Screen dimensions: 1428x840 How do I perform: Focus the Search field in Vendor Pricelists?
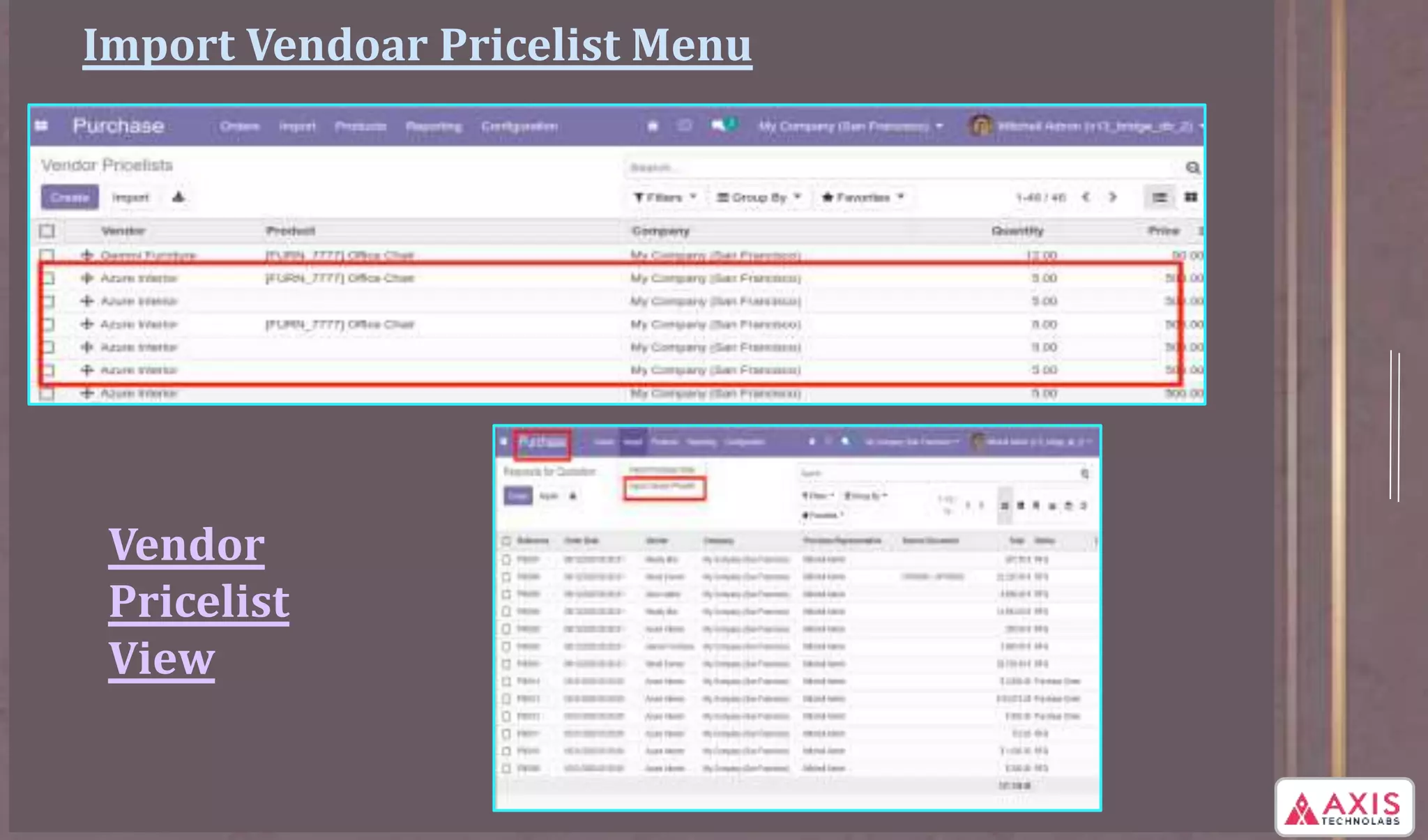point(903,167)
